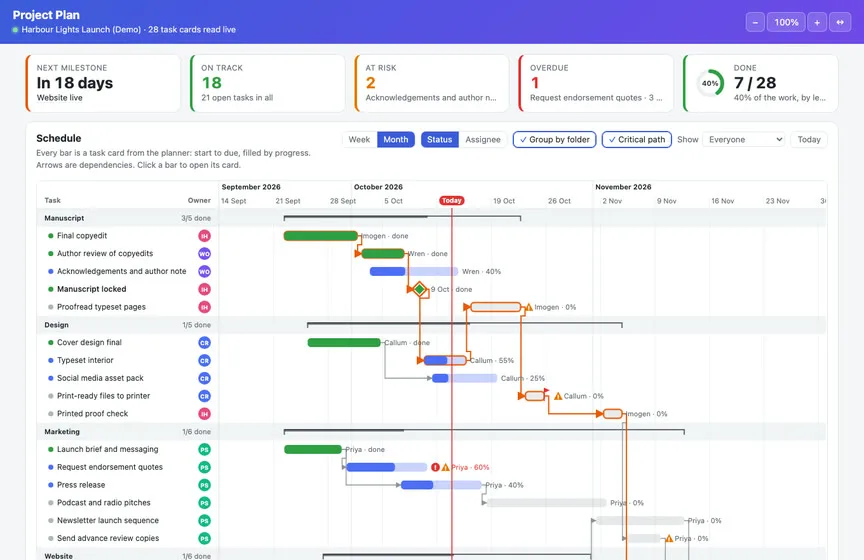864x560 pixels.
Task: Open the Overdue summary card
Action: (596, 83)
